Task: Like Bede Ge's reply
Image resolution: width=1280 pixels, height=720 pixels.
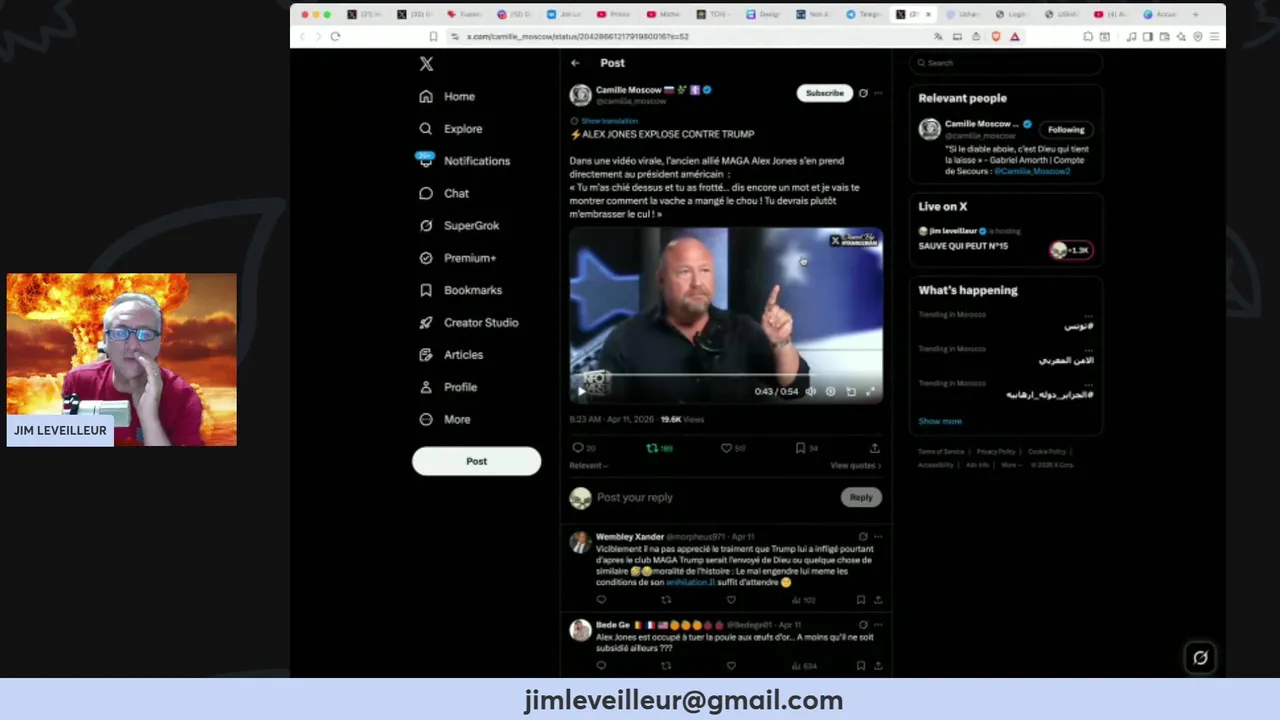Action: point(731,666)
